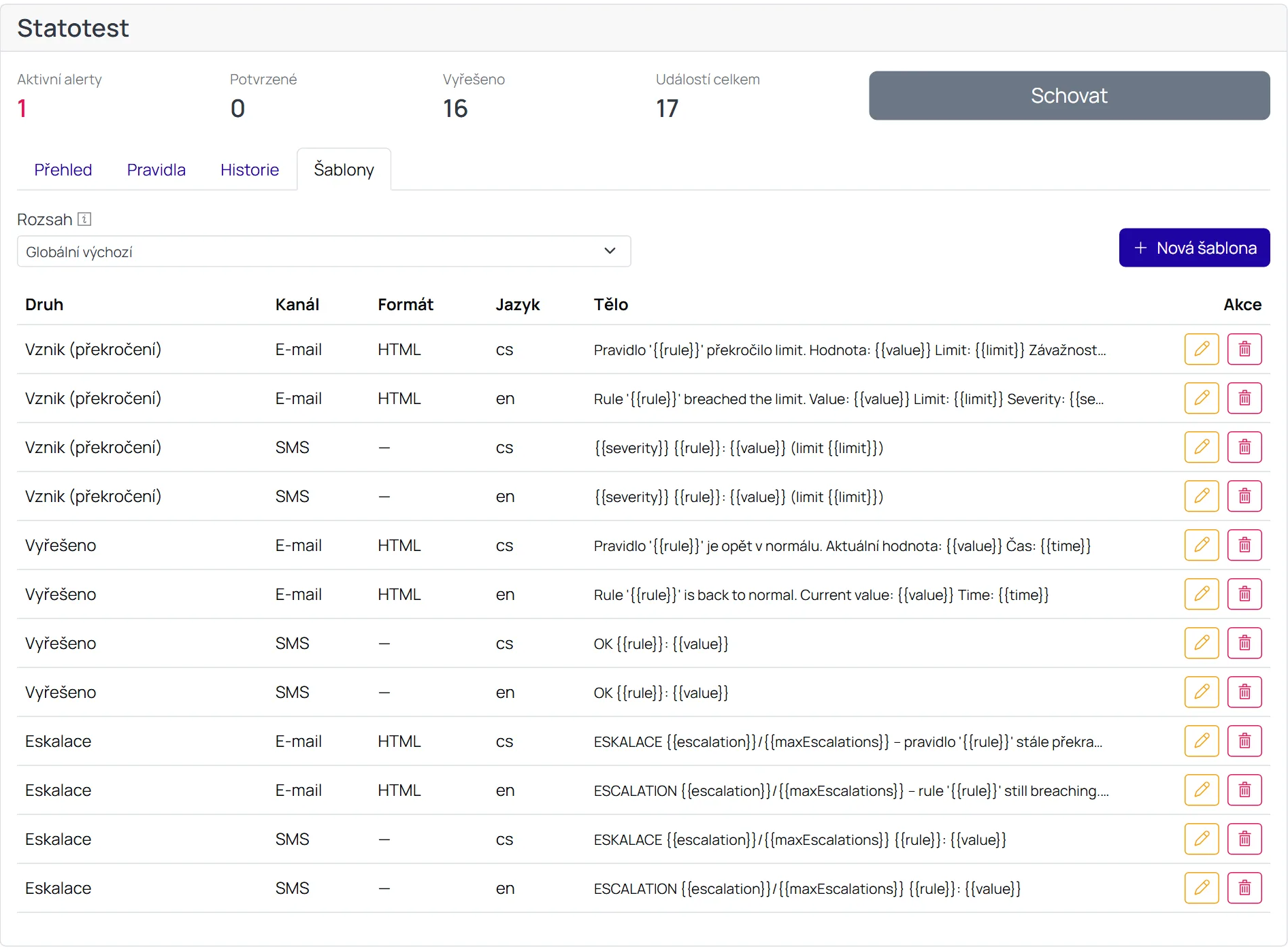Delete the Eskalace E-mail cs template
The image size is (1288, 951).
(1244, 741)
